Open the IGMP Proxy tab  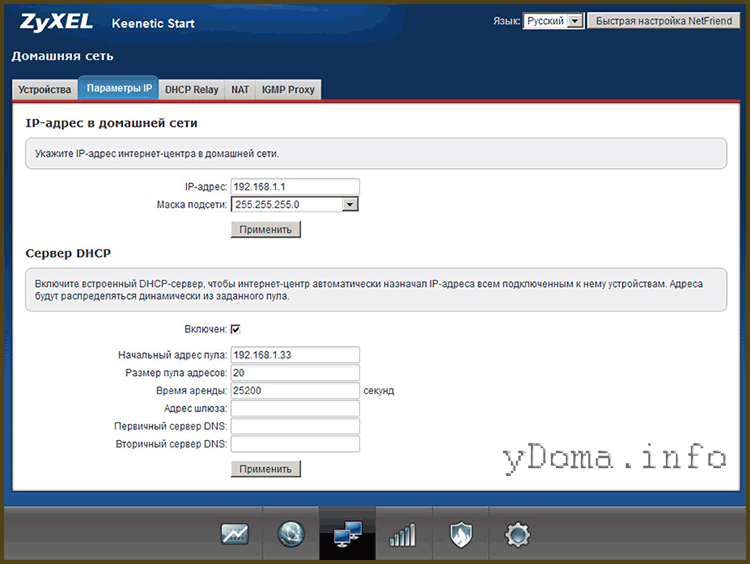tap(288, 89)
